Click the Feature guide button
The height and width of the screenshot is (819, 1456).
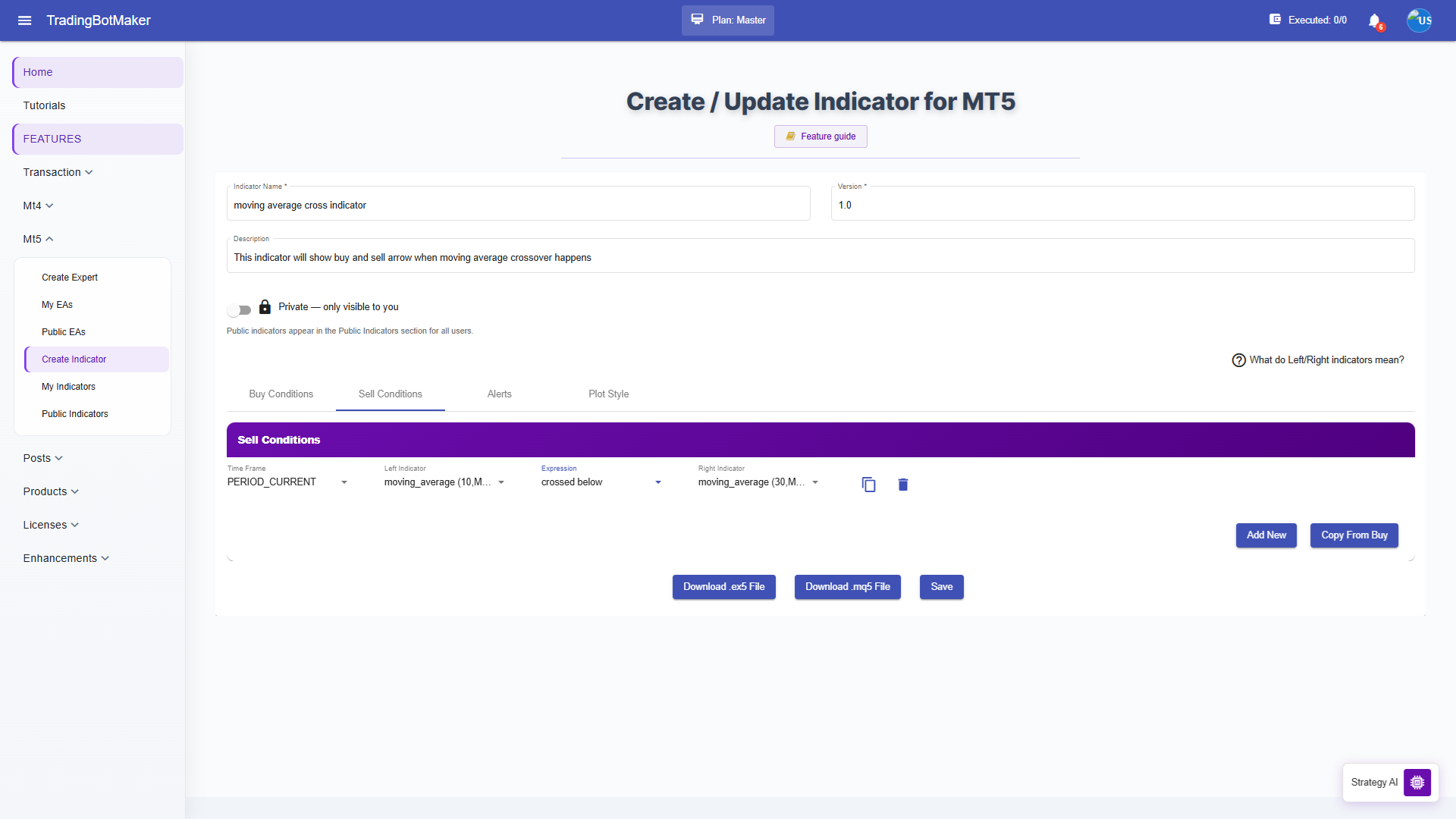click(821, 136)
